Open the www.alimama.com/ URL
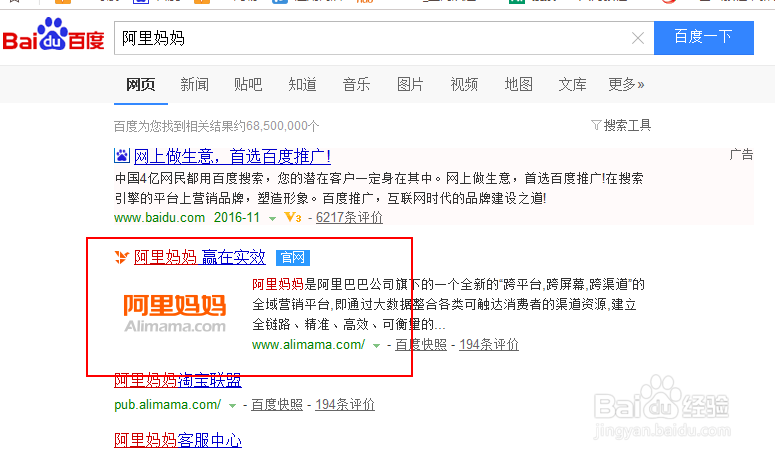The height and width of the screenshot is (458, 775). coord(308,344)
